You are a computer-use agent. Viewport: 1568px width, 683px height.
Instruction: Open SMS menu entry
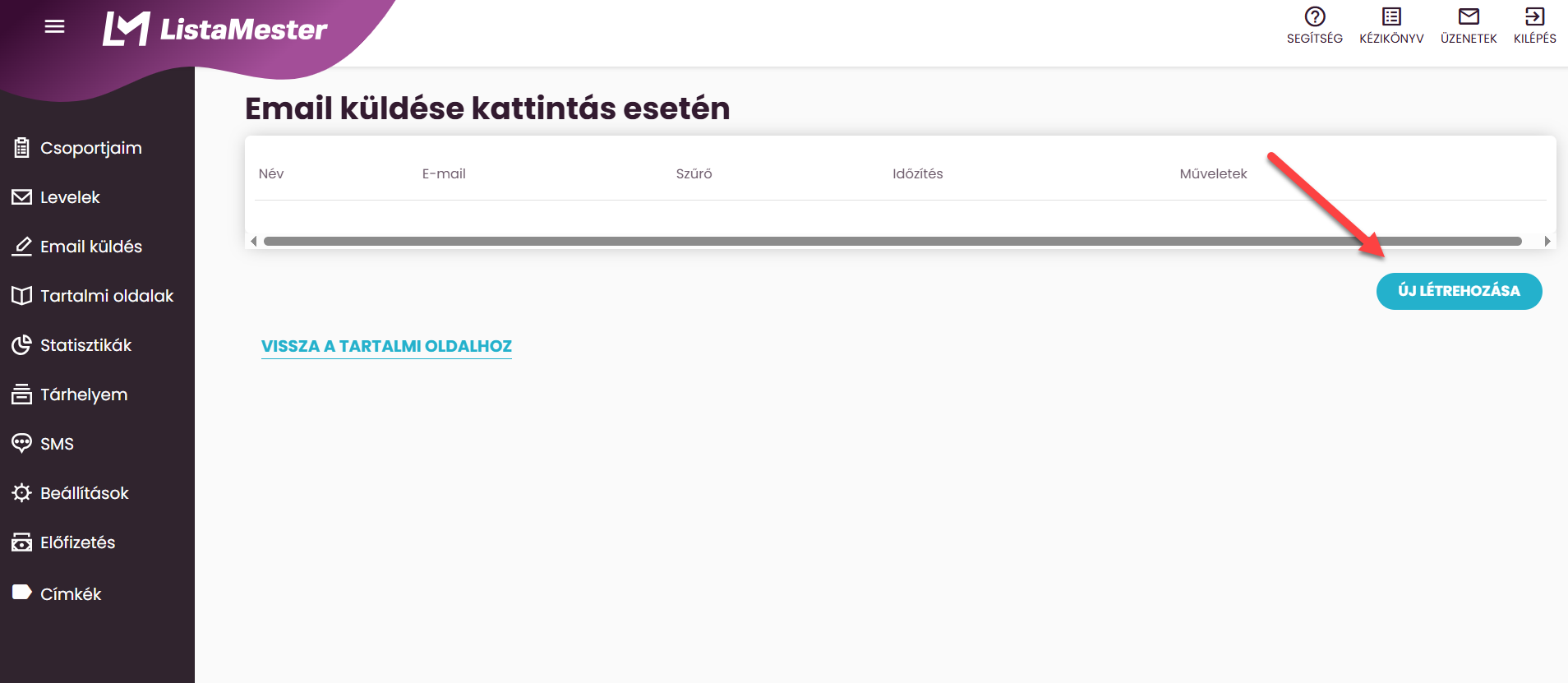(57, 444)
